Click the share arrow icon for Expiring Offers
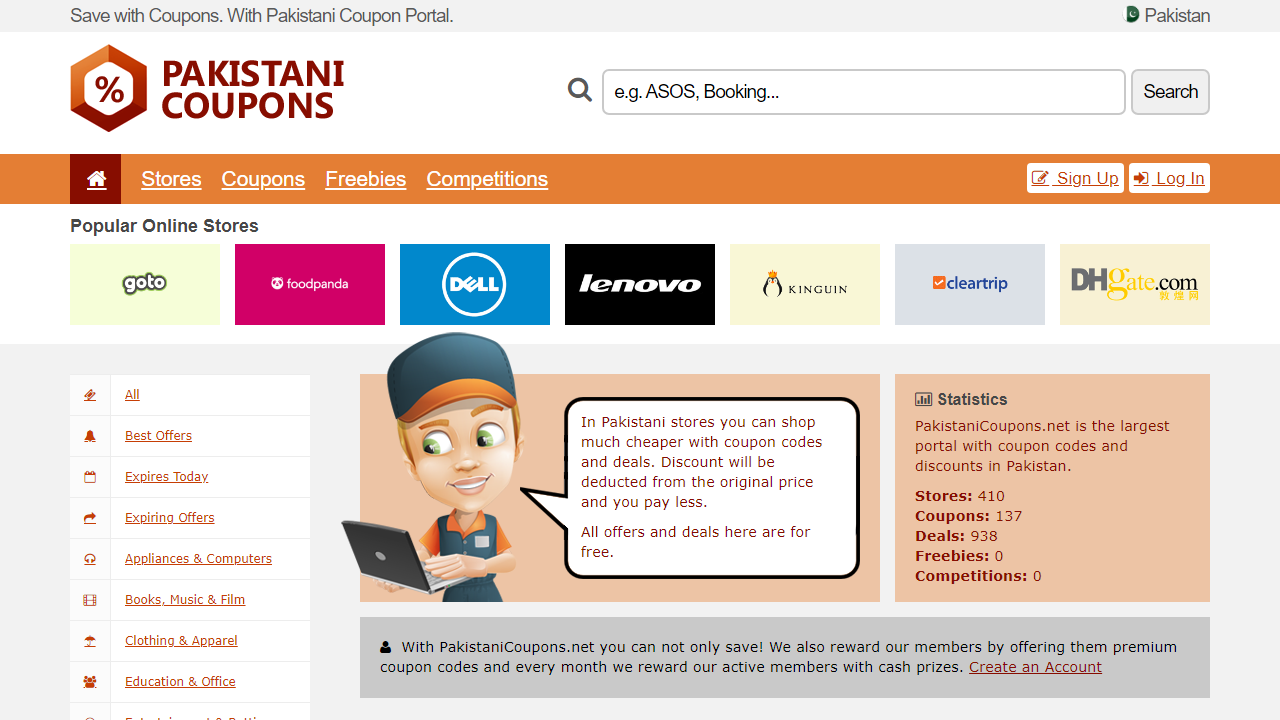This screenshot has width=1280, height=720. 89,517
